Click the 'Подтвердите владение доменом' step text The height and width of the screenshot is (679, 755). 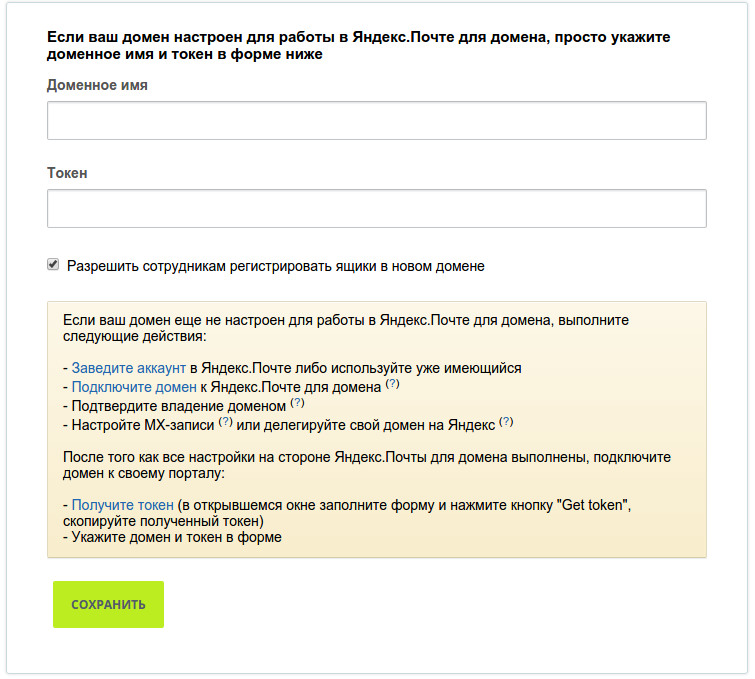179,406
